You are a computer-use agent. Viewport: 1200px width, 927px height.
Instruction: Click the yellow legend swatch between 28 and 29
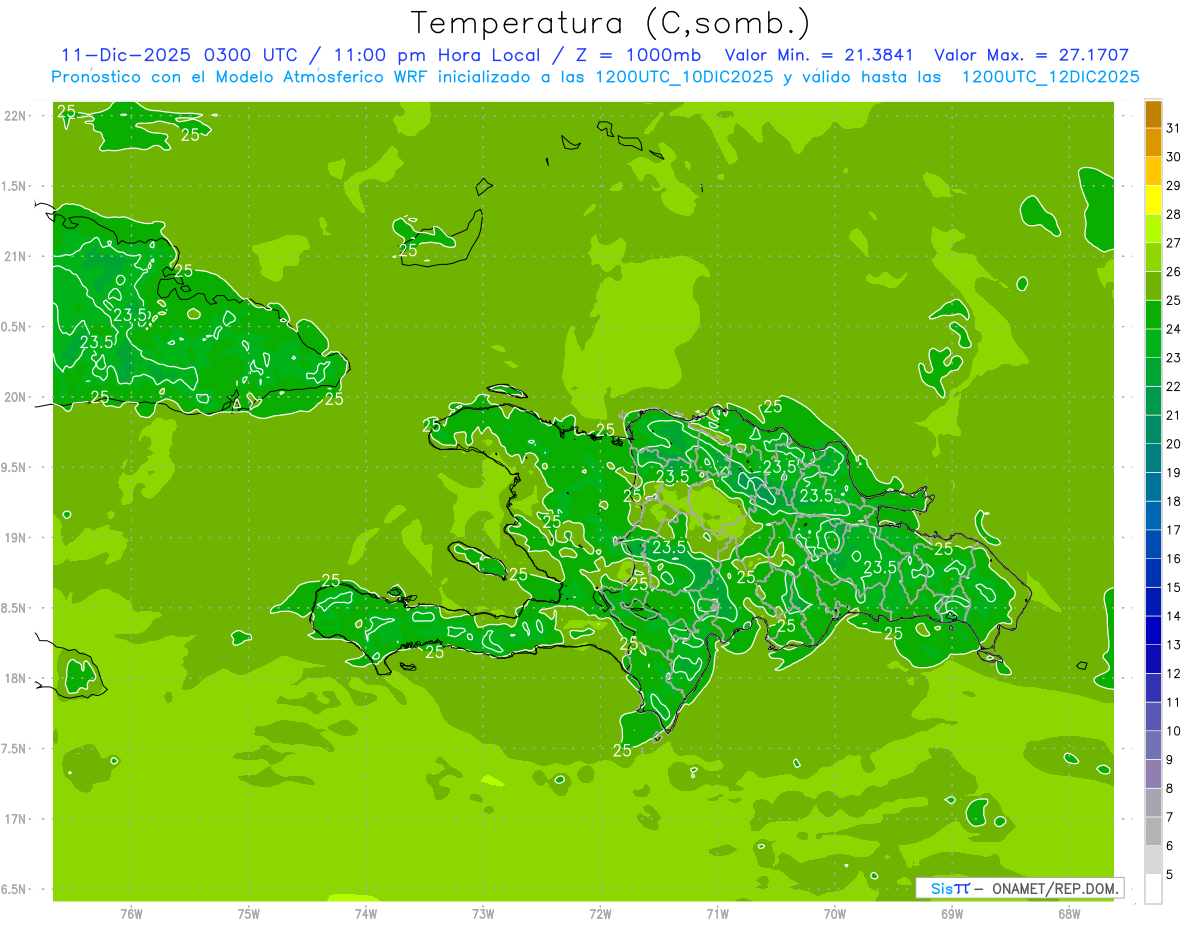point(1153,200)
